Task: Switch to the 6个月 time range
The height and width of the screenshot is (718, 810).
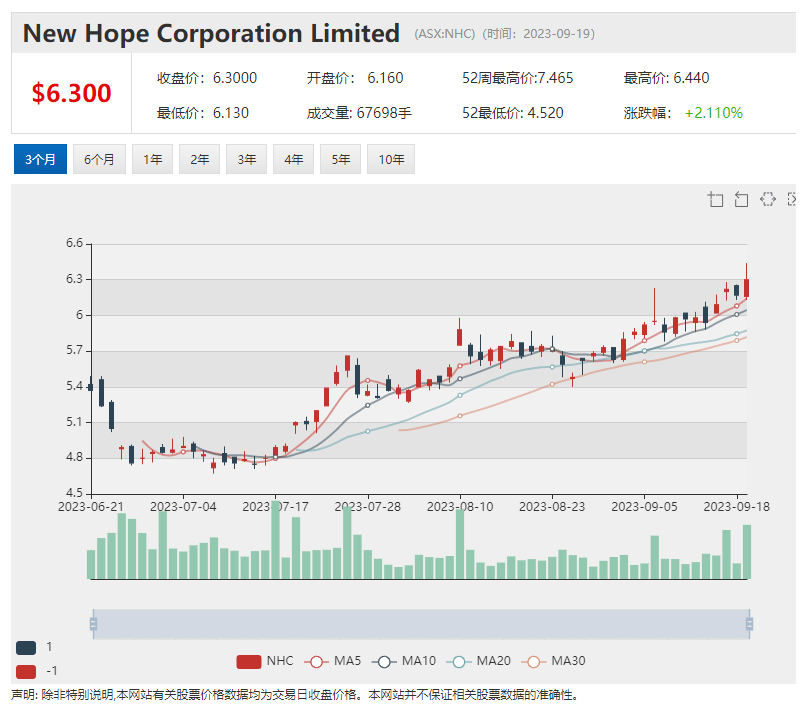Action: 99,159
